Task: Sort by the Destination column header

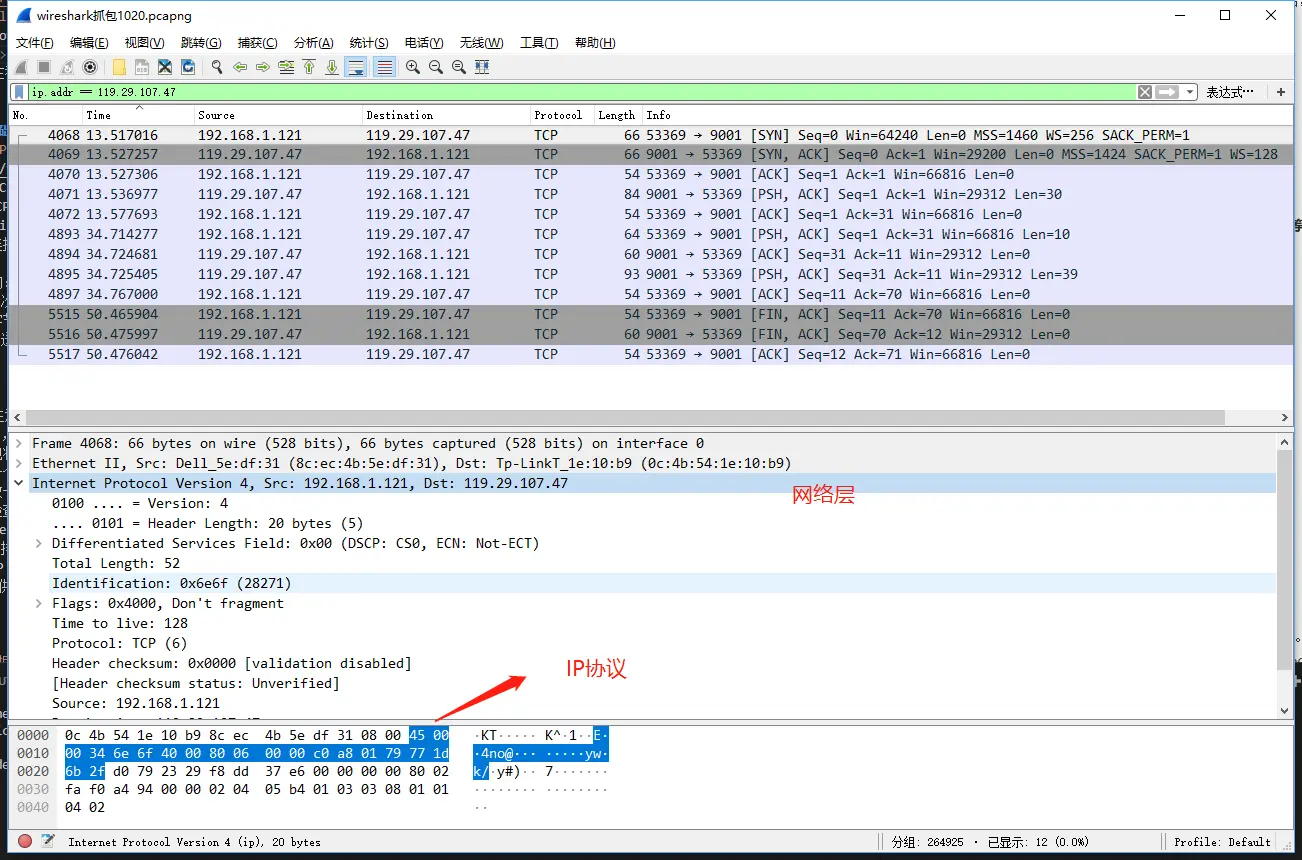Action: 446,115
